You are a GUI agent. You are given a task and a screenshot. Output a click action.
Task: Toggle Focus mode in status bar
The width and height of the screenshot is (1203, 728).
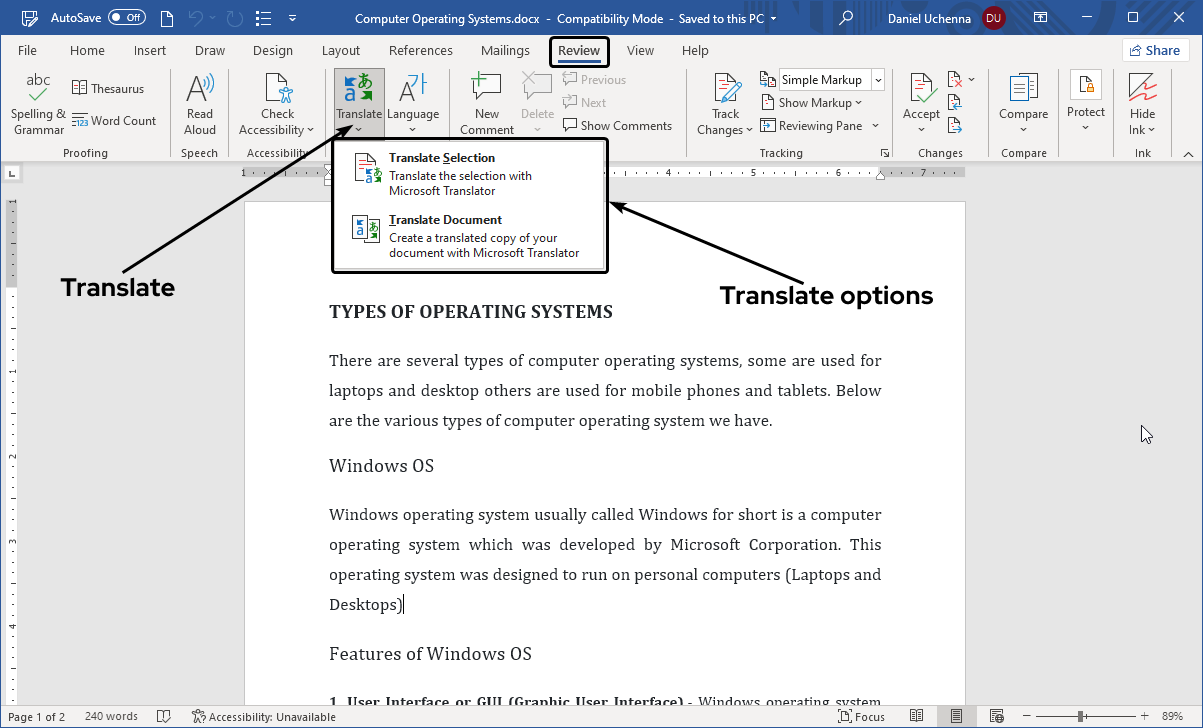coord(860,716)
